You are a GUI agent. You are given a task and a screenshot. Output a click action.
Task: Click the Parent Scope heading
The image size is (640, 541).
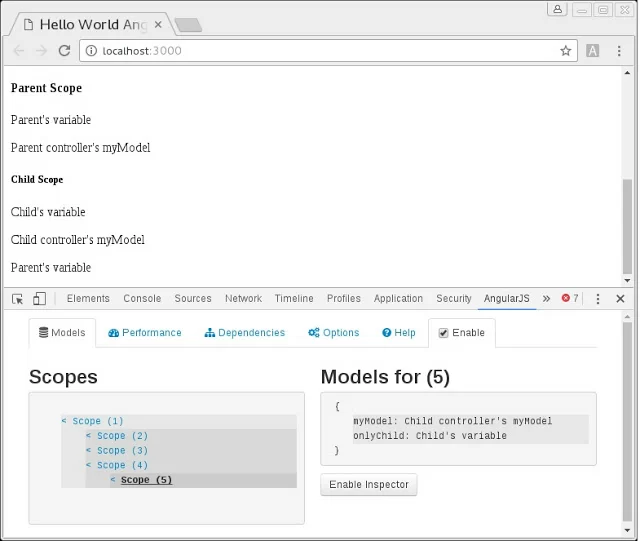point(47,88)
